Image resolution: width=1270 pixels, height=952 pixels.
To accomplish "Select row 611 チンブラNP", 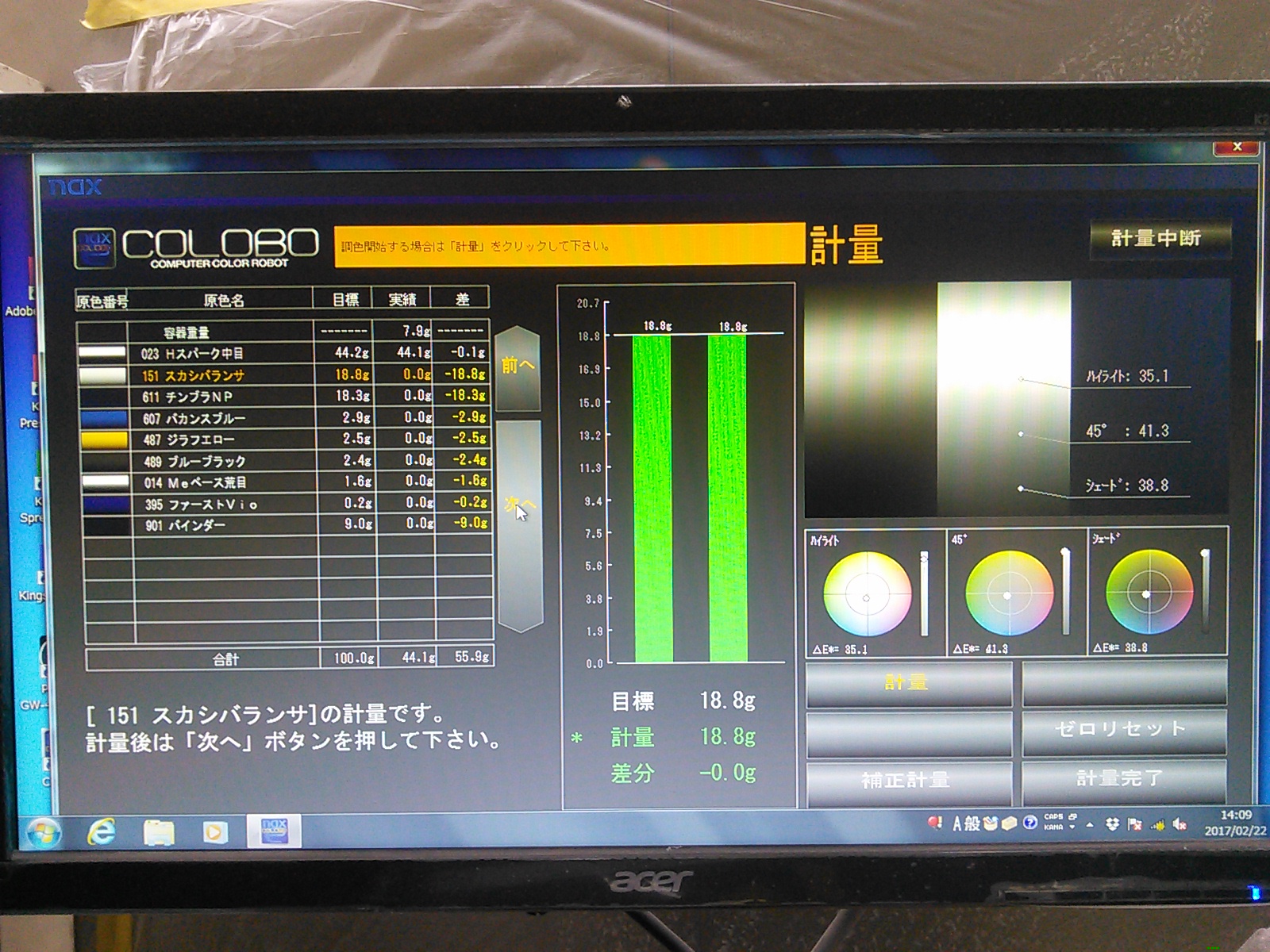I will (284, 396).
